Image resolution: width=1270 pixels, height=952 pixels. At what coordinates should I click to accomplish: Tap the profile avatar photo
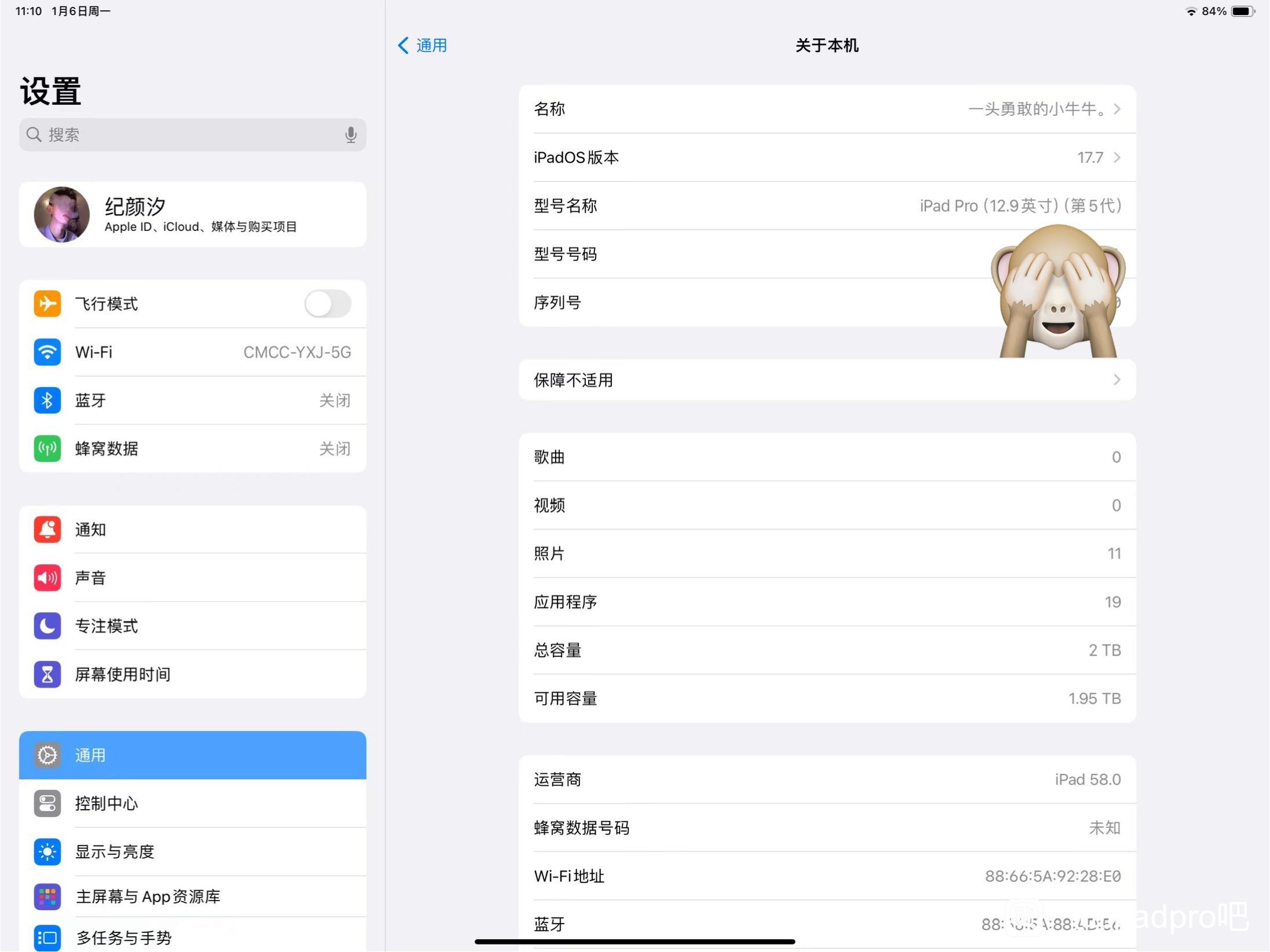coord(62,215)
